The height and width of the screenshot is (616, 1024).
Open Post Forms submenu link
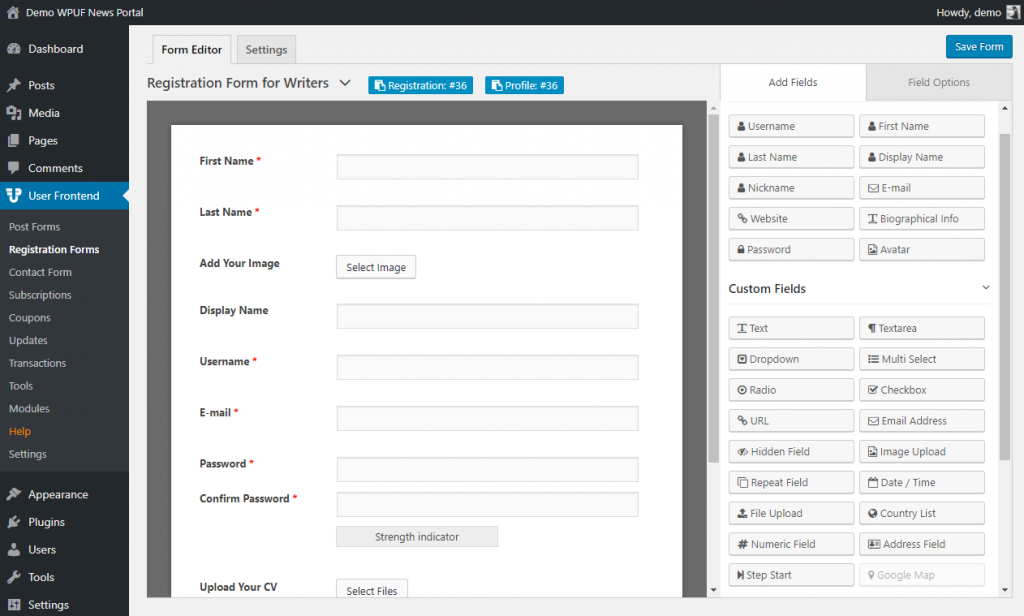point(35,227)
